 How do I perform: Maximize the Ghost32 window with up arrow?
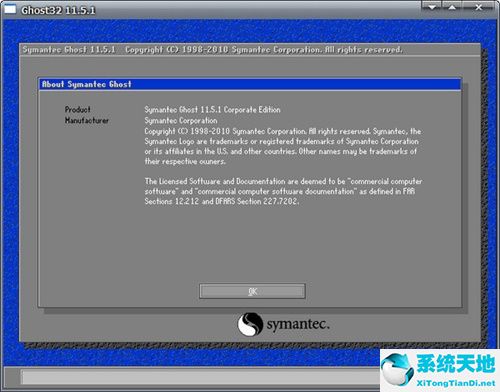(452, 7)
